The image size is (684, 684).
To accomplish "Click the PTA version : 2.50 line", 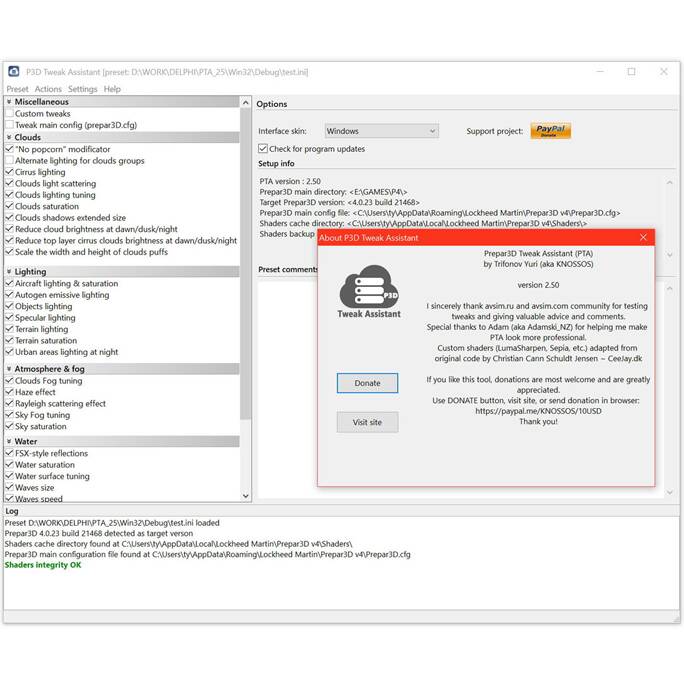I will click(290, 181).
